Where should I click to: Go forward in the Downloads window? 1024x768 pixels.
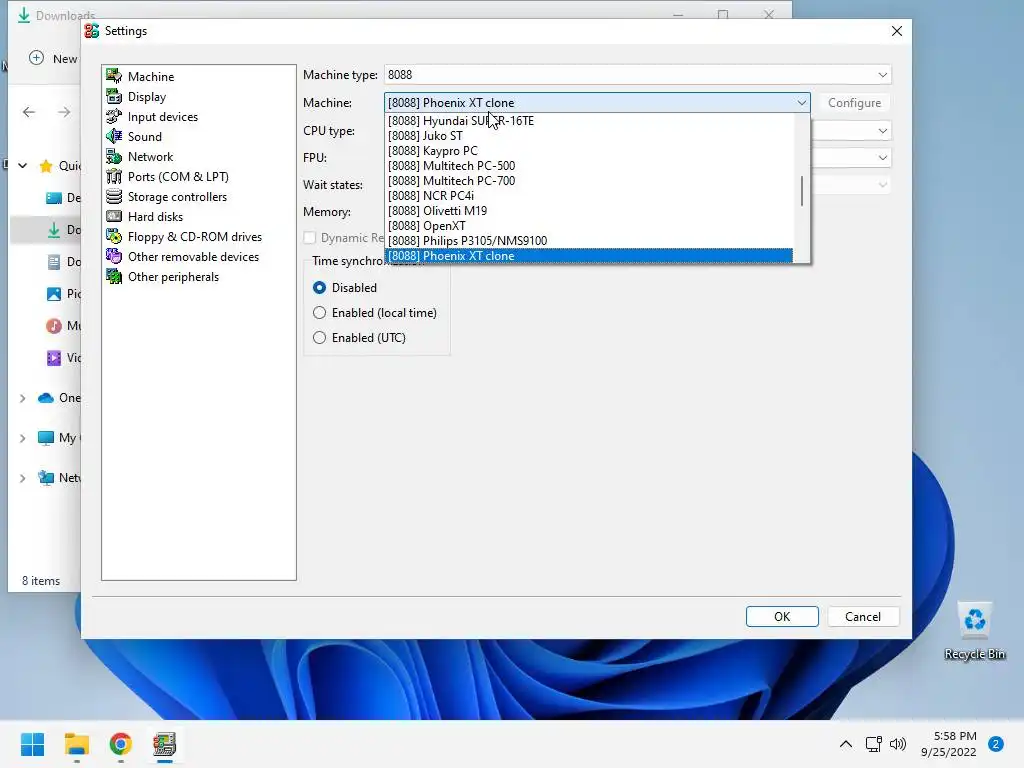click(x=64, y=112)
